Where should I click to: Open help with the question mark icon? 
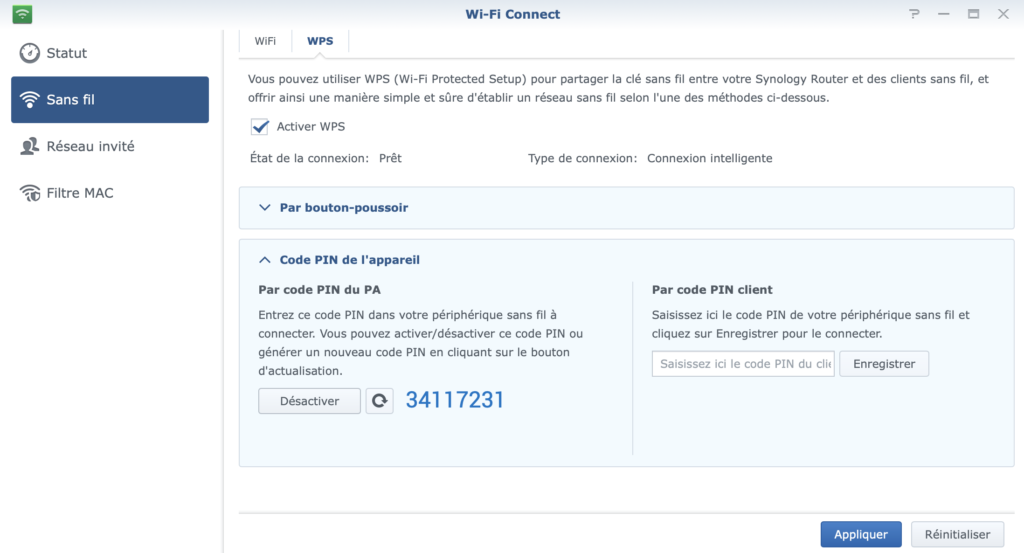(x=914, y=14)
